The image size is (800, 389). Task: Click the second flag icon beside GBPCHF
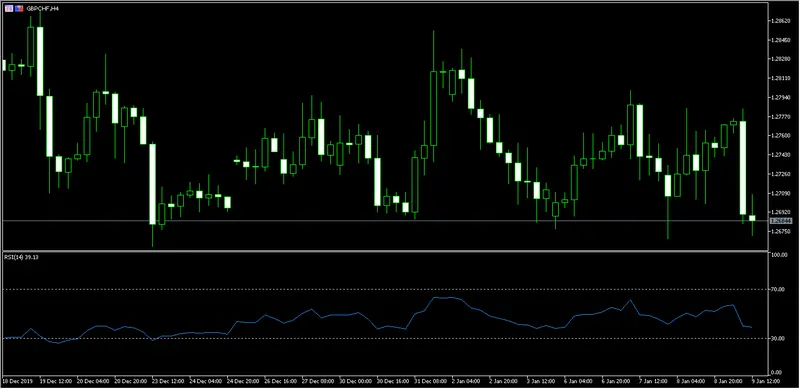tap(18, 9)
